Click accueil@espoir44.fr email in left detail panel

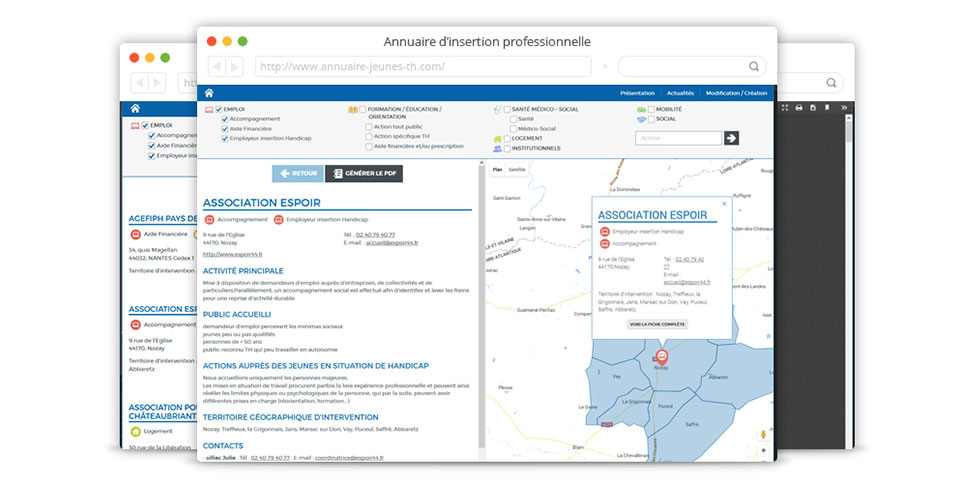tap(392, 243)
